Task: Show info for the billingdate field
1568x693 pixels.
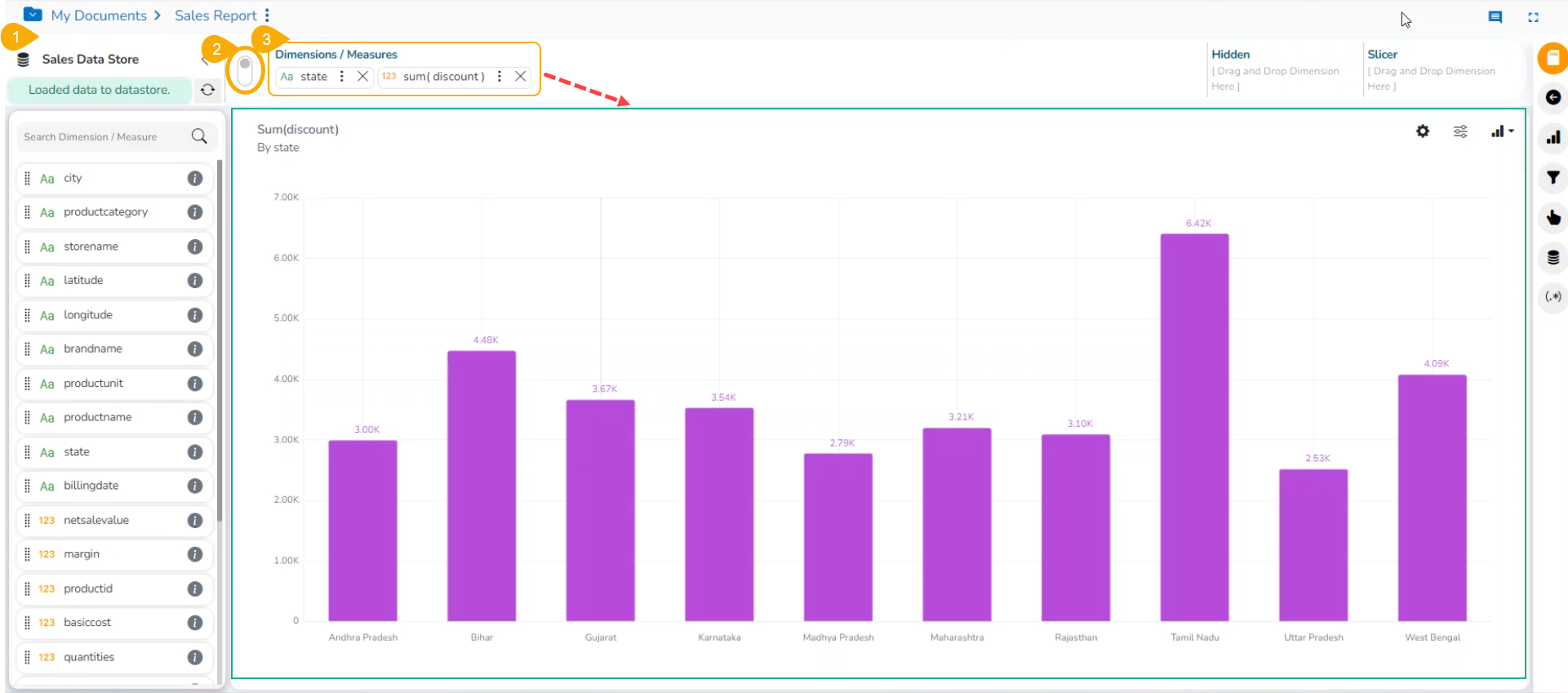Action: click(195, 486)
